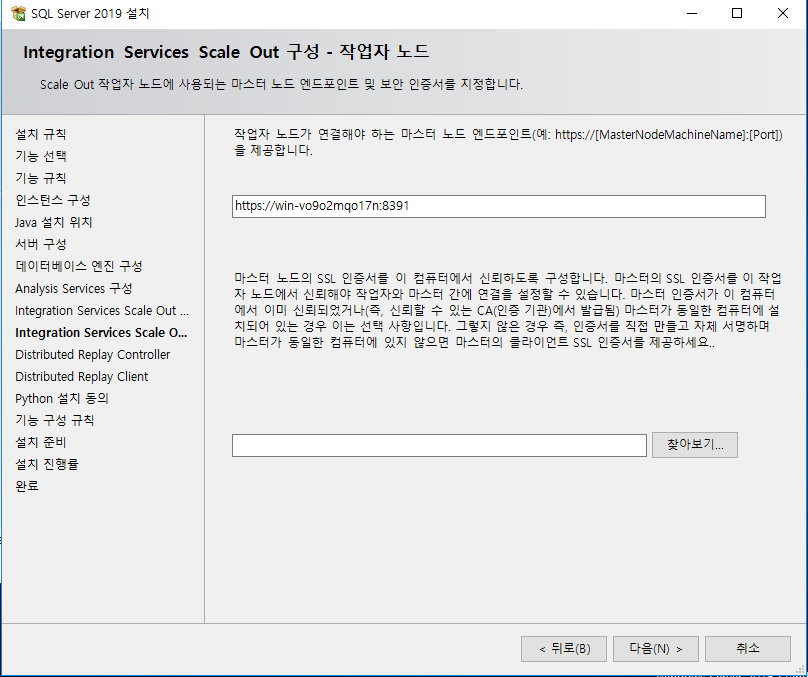Screen dimensions: 808x677
Task: Close the SQL Server 2019 setup window
Action: pyautogui.click(x=783, y=13)
